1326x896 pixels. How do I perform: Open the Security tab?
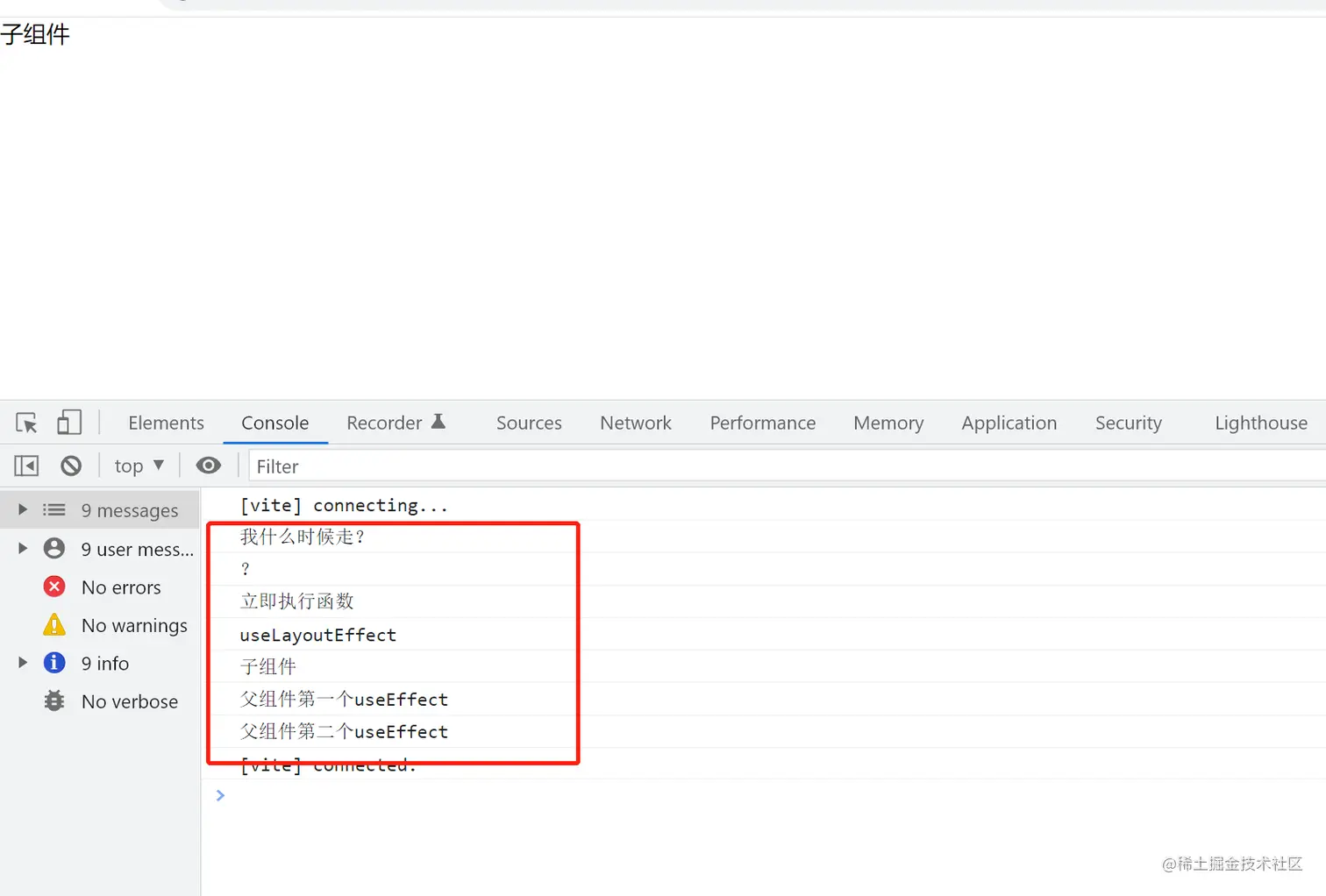1129,423
